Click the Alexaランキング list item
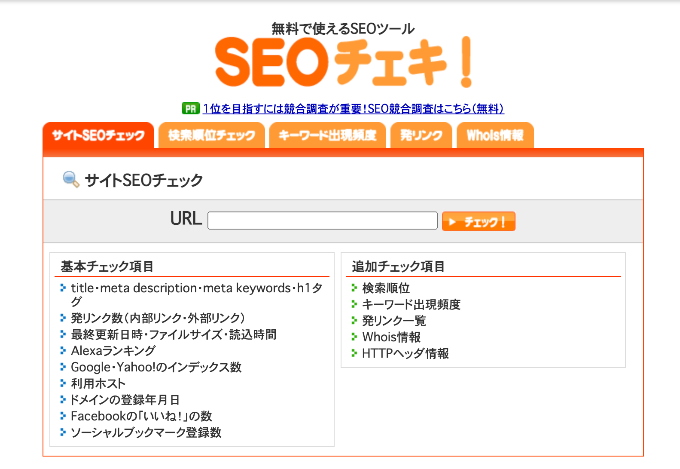Viewport: 680px width, 469px height. (x=113, y=351)
